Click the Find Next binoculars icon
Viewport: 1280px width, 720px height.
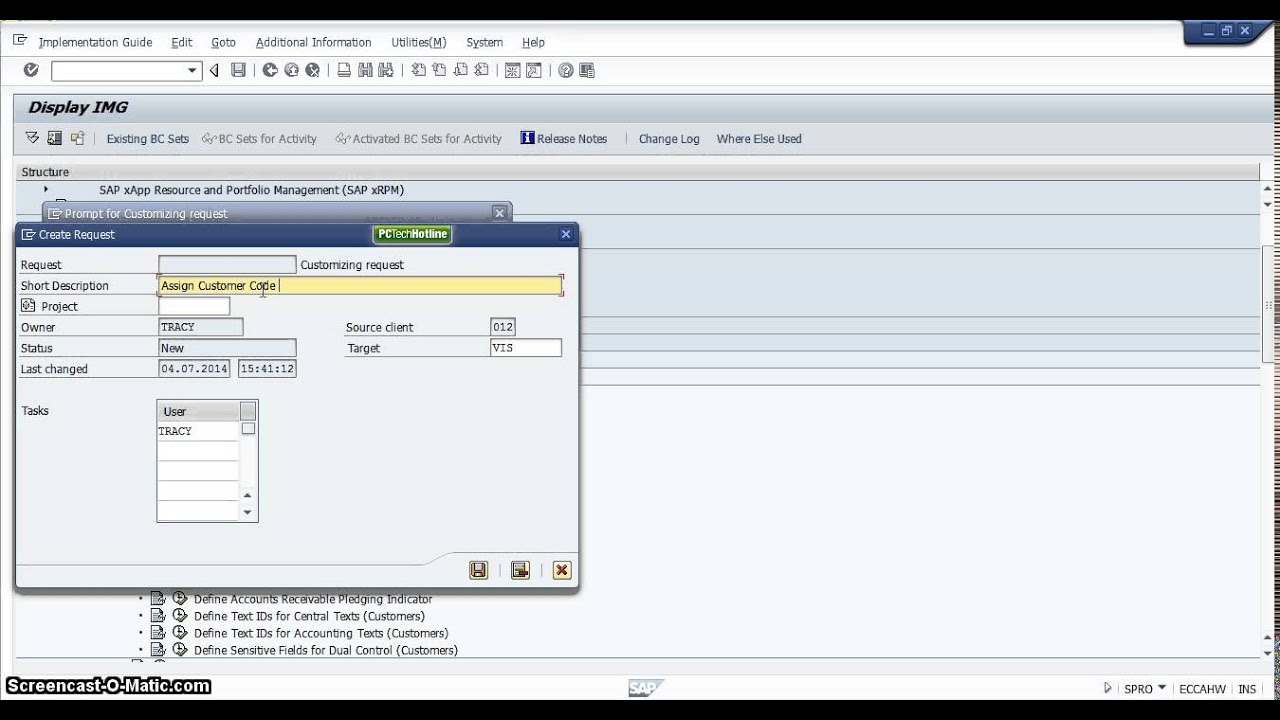pos(386,70)
